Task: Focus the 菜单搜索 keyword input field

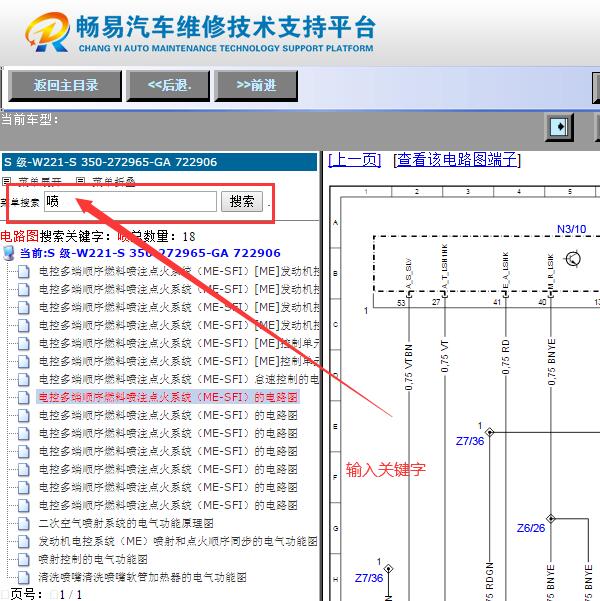Action: (130, 201)
